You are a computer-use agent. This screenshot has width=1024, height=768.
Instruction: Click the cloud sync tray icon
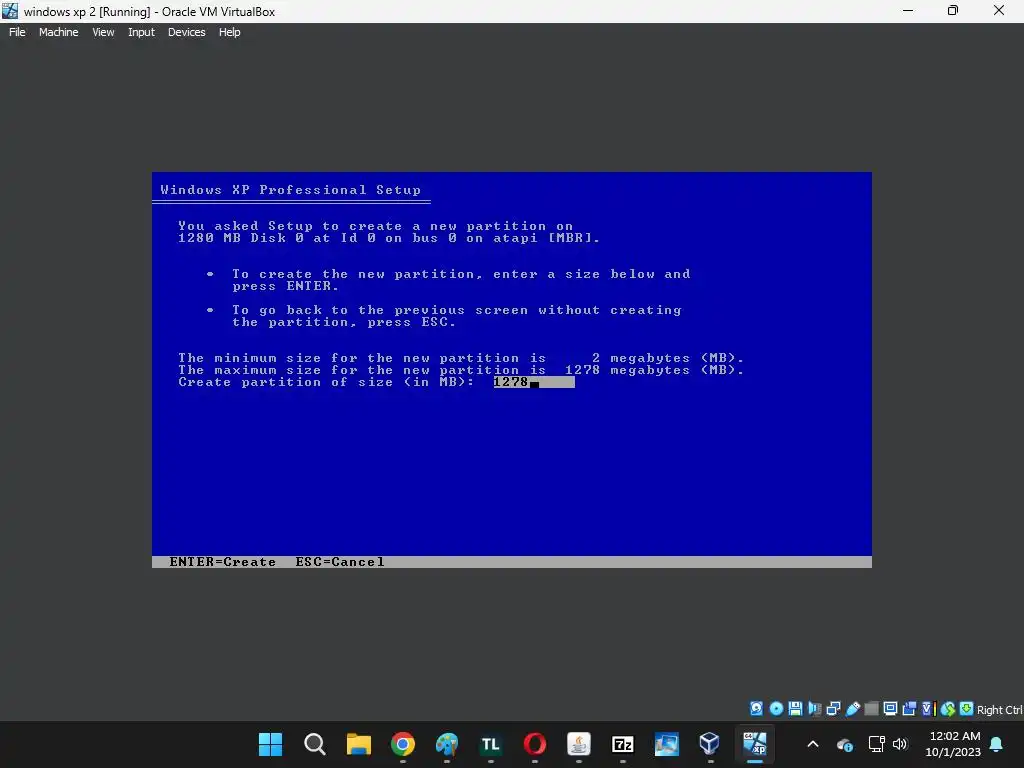tap(844, 744)
